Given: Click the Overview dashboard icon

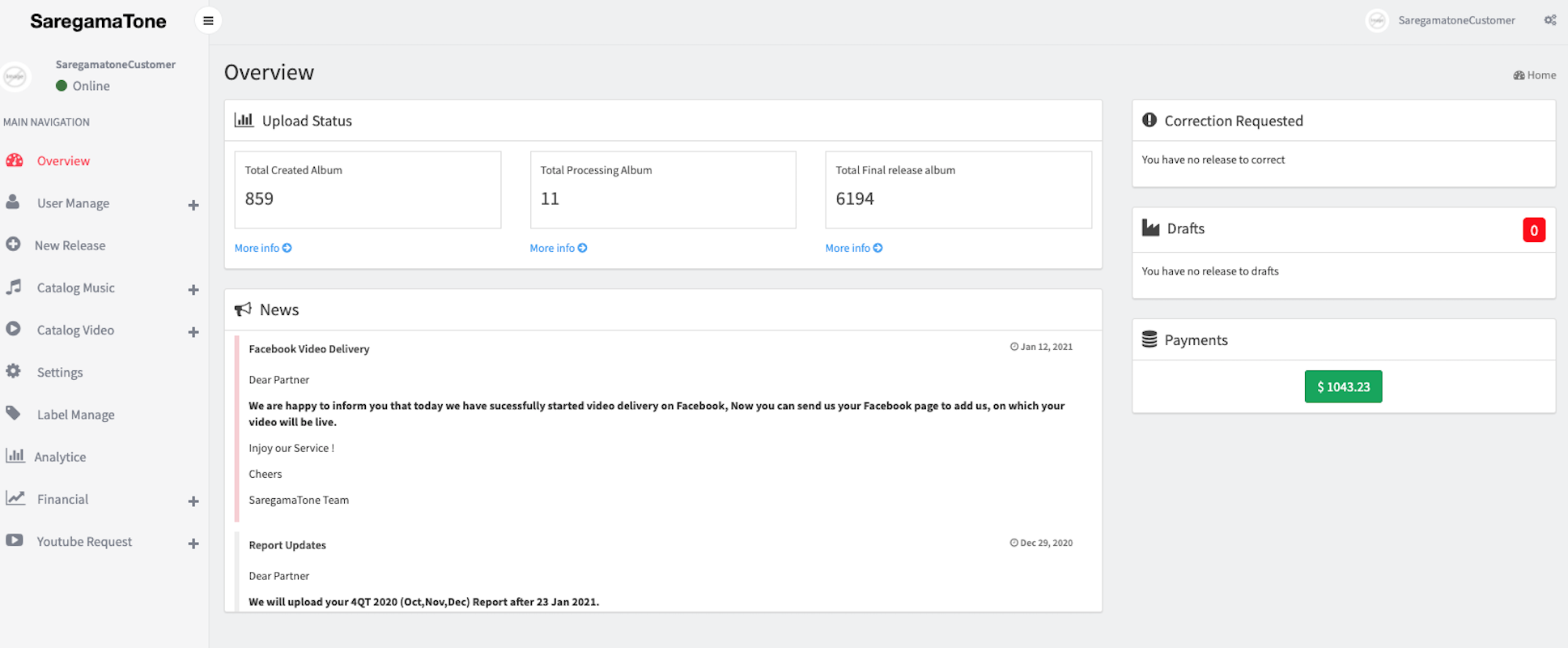Looking at the screenshot, I should pos(15,160).
